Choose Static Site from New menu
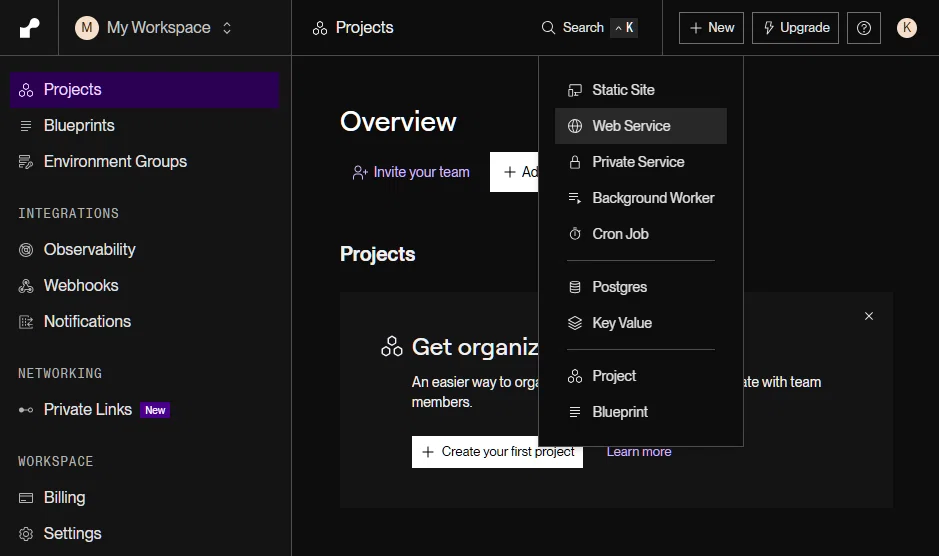 [x=641, y=90]
